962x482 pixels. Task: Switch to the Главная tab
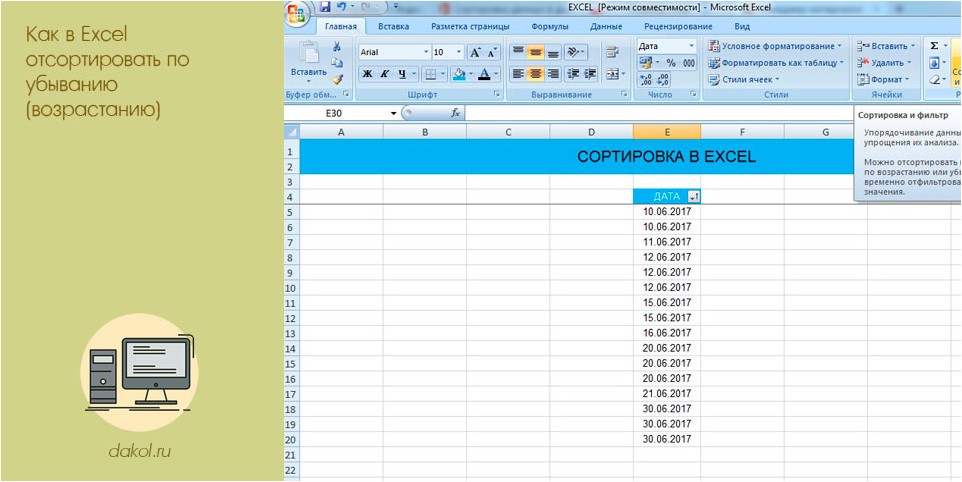pos(341,26)
